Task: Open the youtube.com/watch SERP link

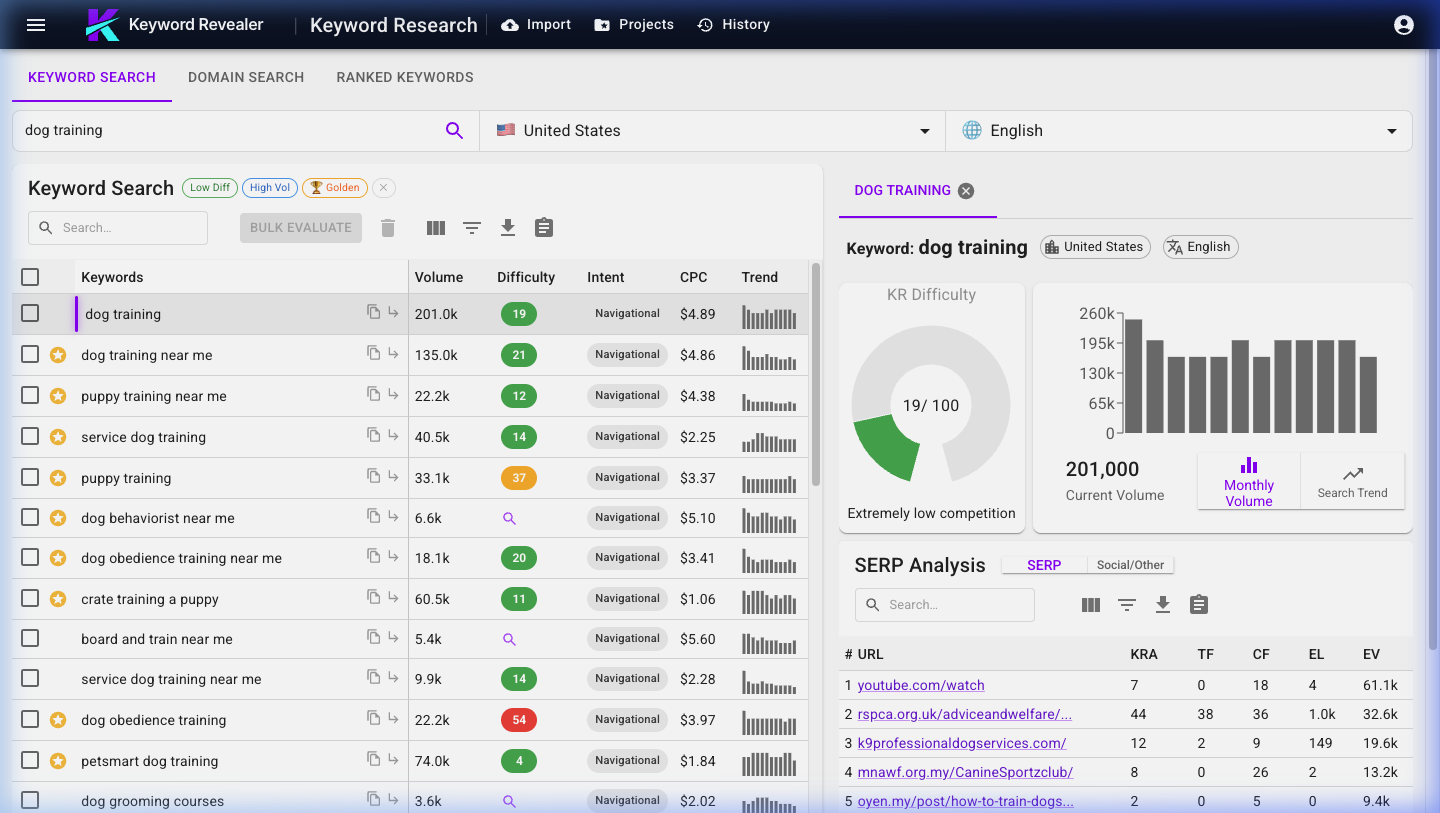Action: click(x=921, y=685)
